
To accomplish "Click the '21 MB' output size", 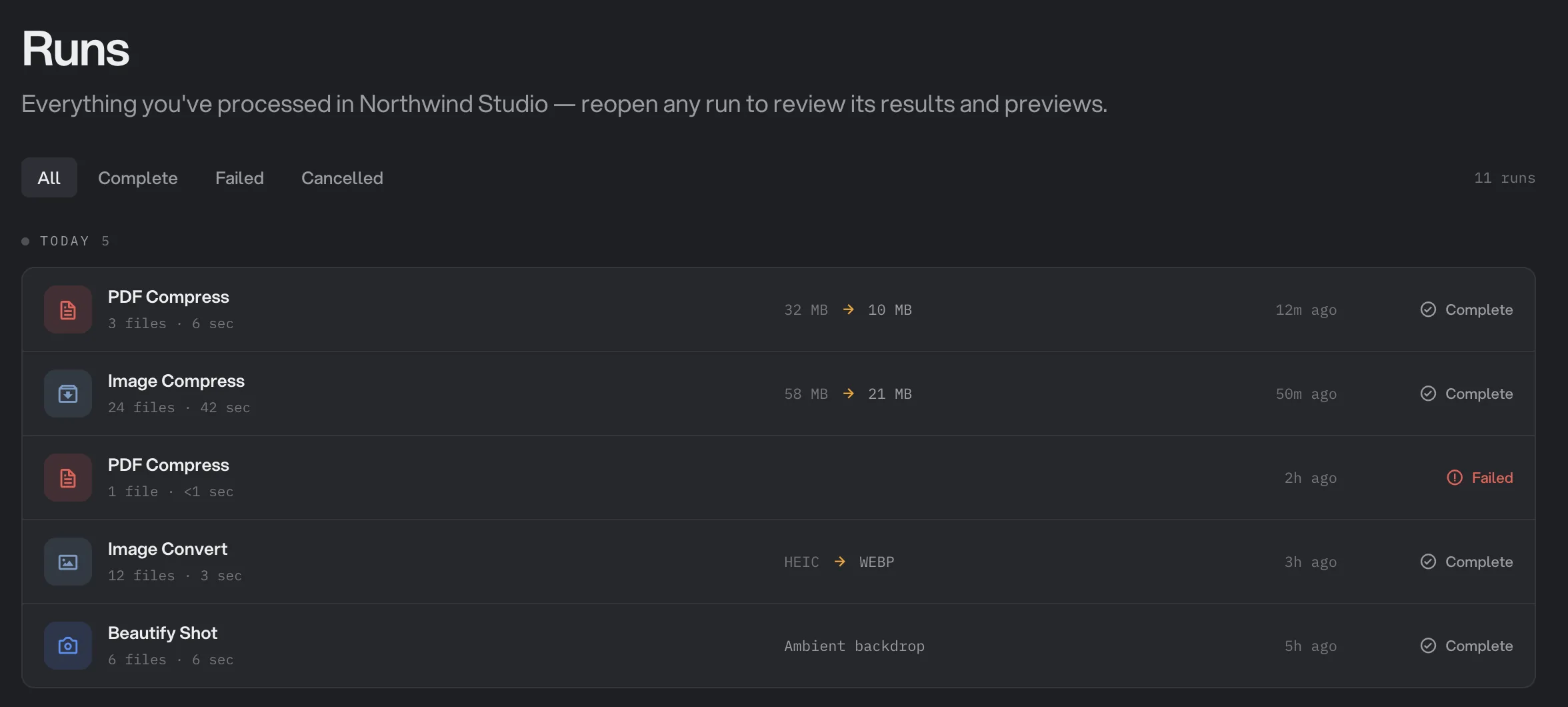I will 889,394.
